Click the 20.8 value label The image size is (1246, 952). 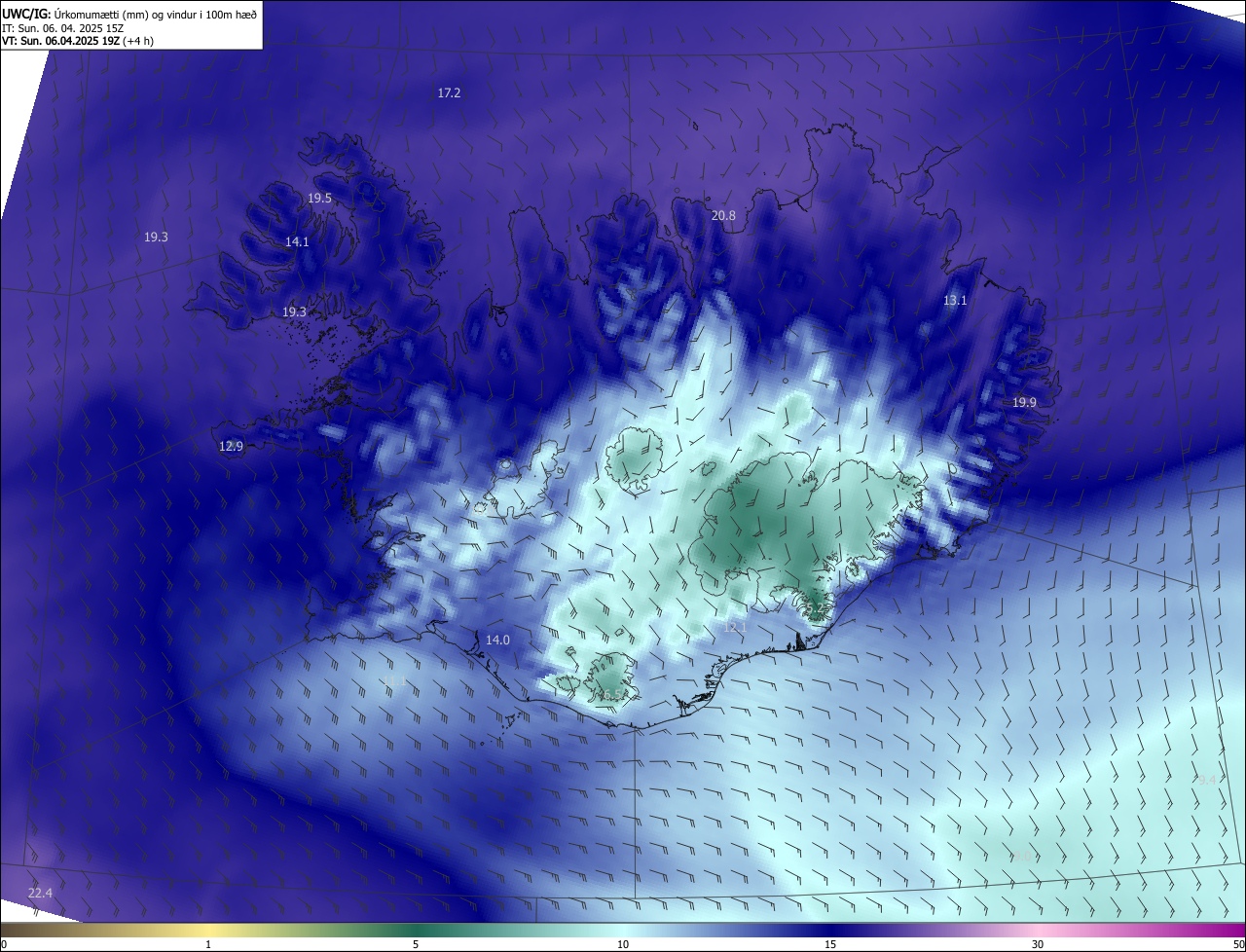click(x=723, y=215)
